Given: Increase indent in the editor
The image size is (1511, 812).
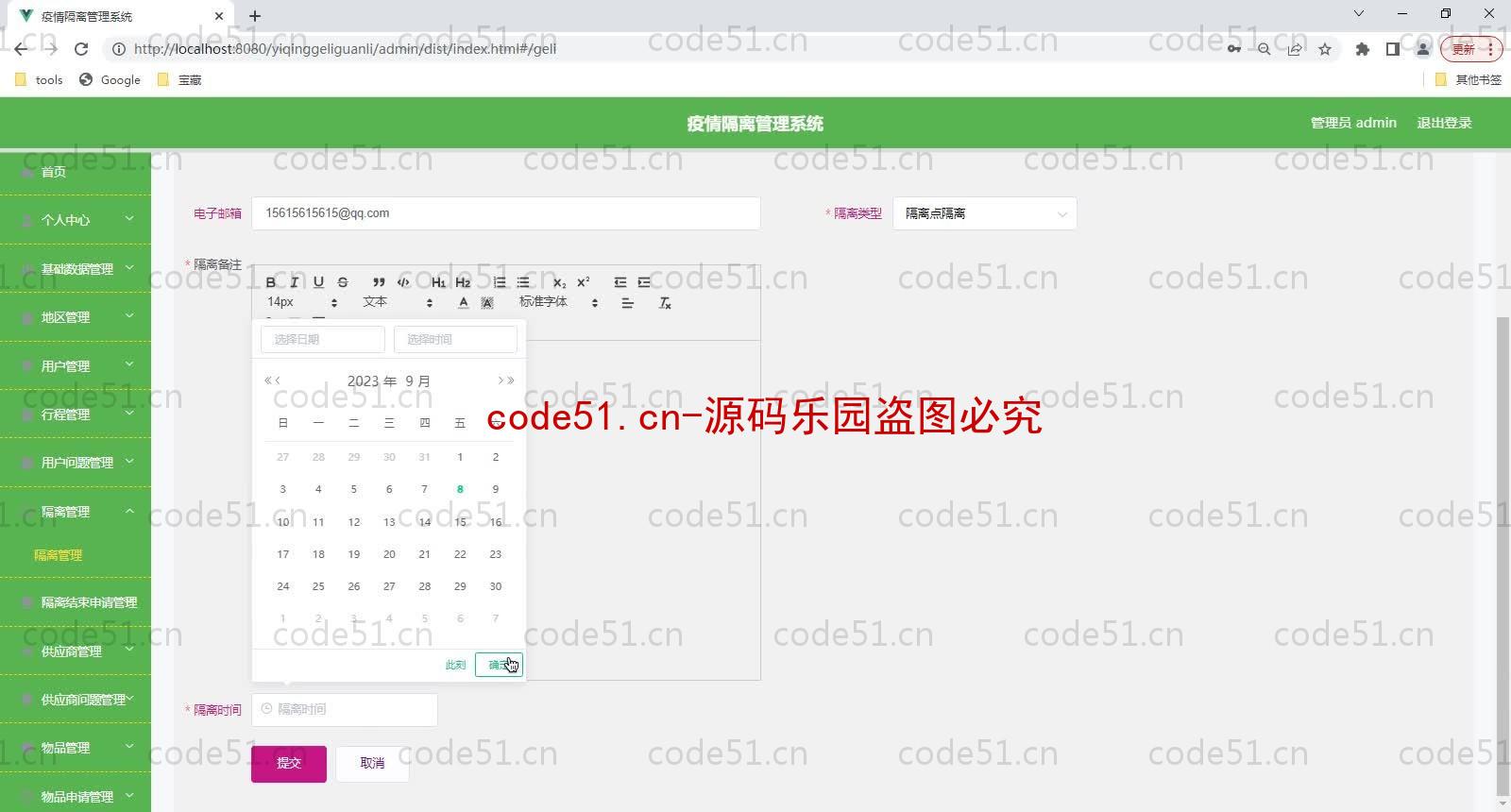Looking at the screenshot, I should tap(644, 282).
